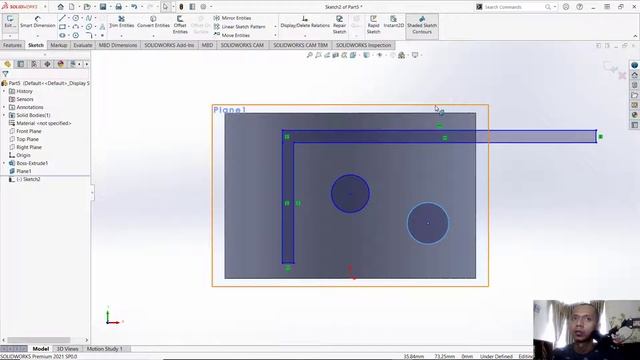
Task: Click the Home icon in title bar
Action: (60, 7)
